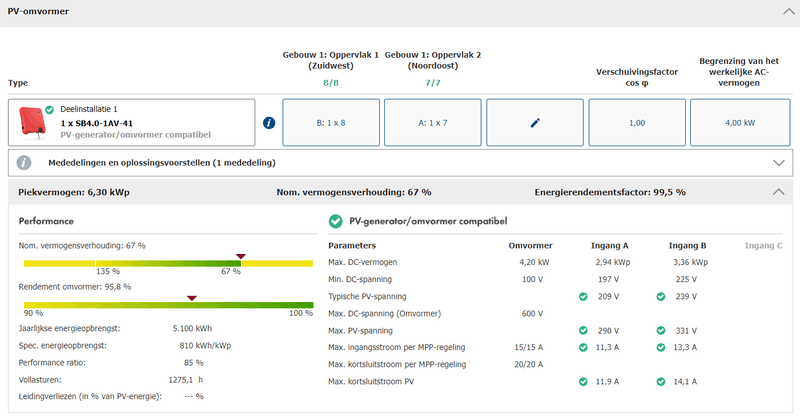Click the green status check on Deelinstallatie 1

(x=50, y=109)
